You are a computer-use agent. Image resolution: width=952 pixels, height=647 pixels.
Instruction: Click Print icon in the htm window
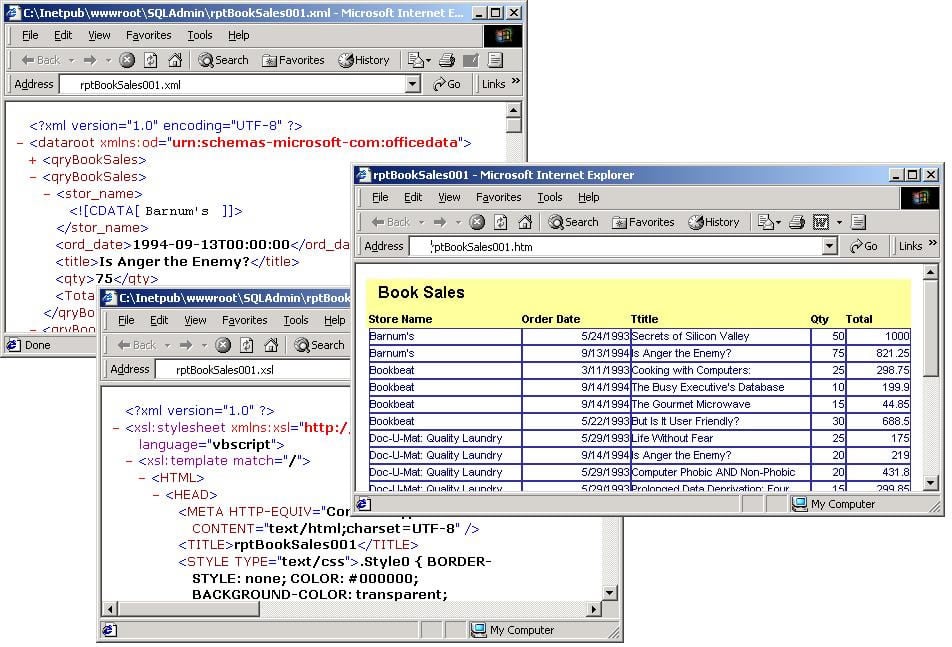pyautogui.click(x=797, y=222)
